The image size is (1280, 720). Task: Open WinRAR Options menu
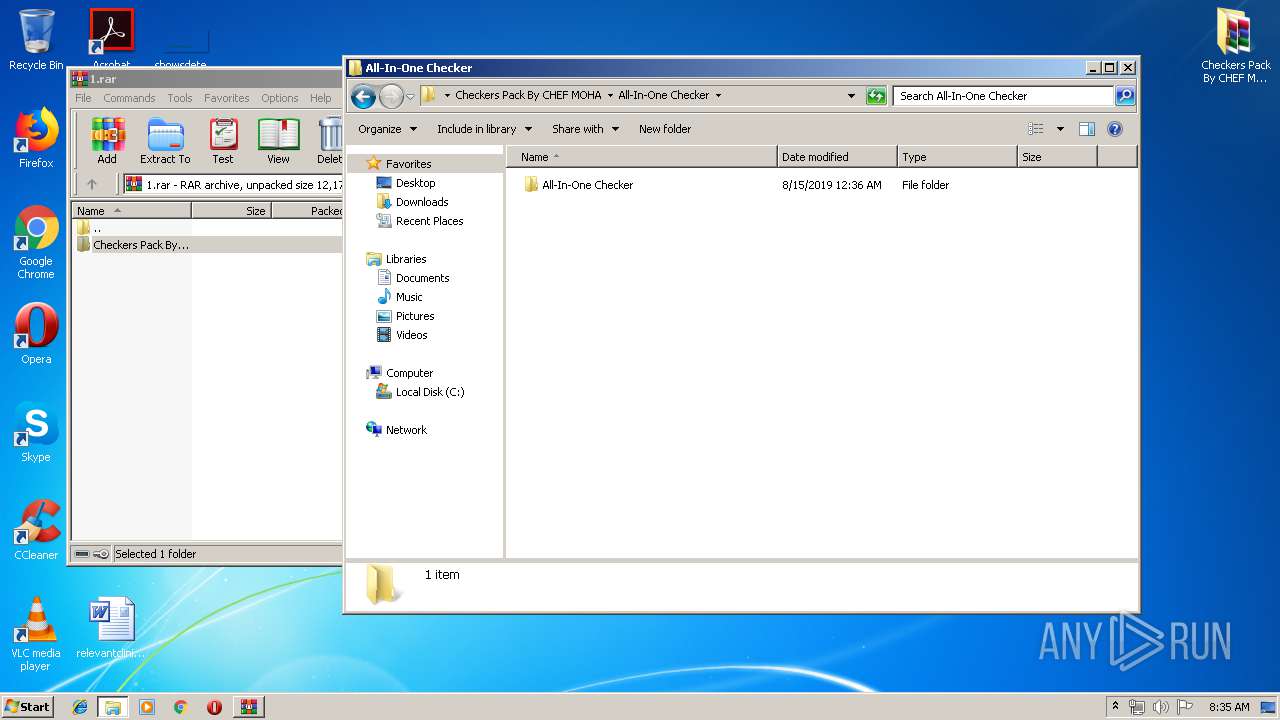(x=280, y=98)
